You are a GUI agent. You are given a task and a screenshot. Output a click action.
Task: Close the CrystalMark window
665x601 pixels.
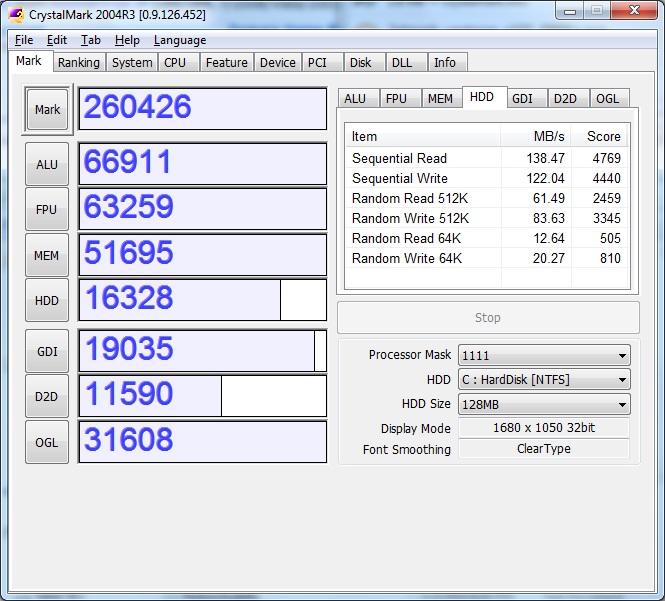(x=634, y=10)
